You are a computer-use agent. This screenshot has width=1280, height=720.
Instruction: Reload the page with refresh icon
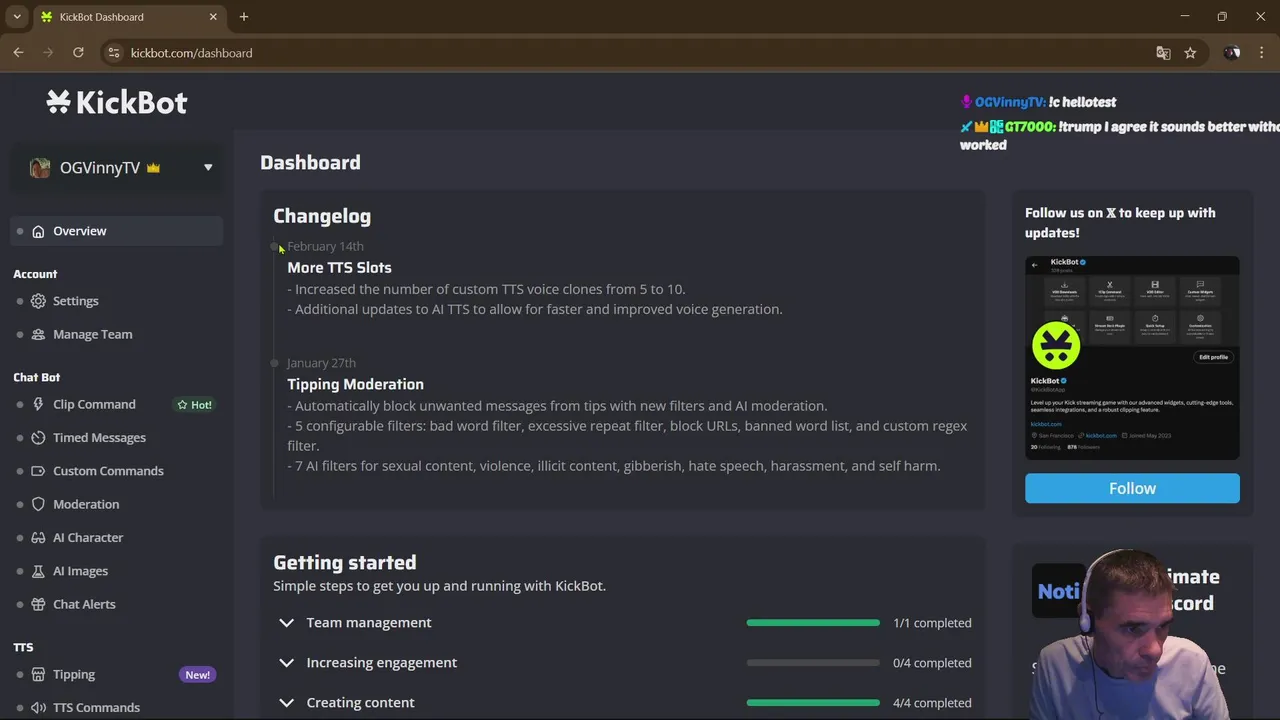(78, 53)
